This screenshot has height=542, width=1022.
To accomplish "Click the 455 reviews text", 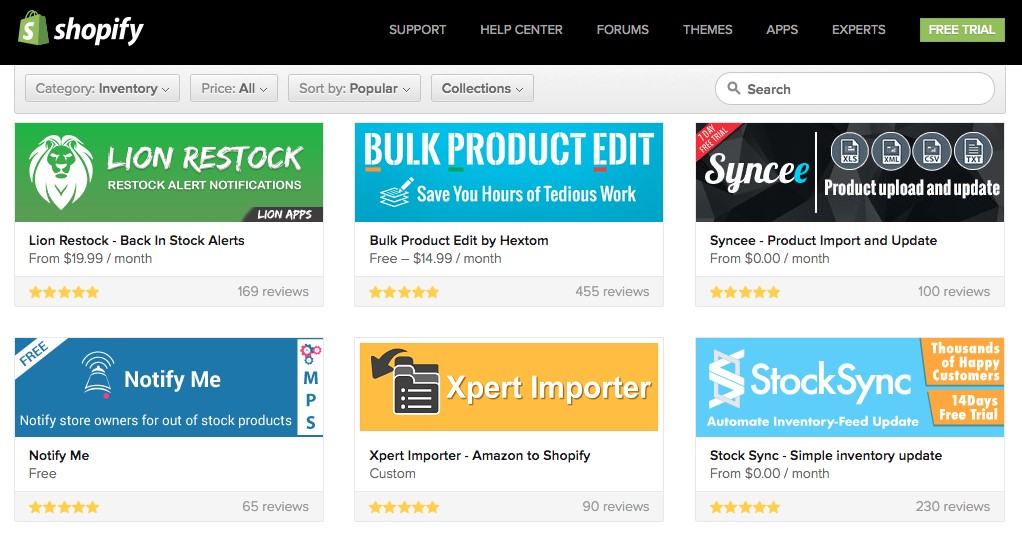I will 612,291.
